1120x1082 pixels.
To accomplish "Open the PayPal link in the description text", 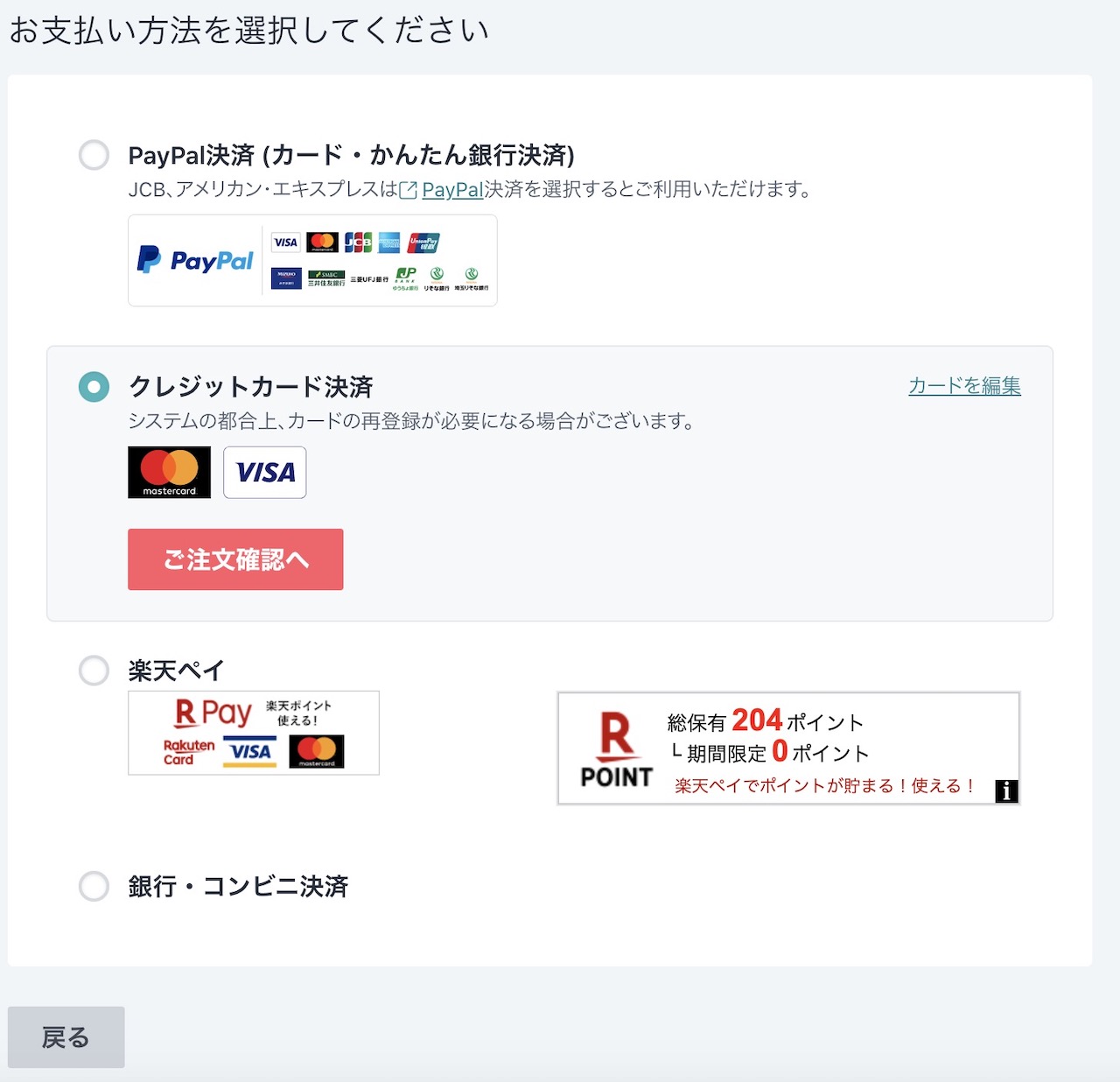I will click(x=451, y=189).
